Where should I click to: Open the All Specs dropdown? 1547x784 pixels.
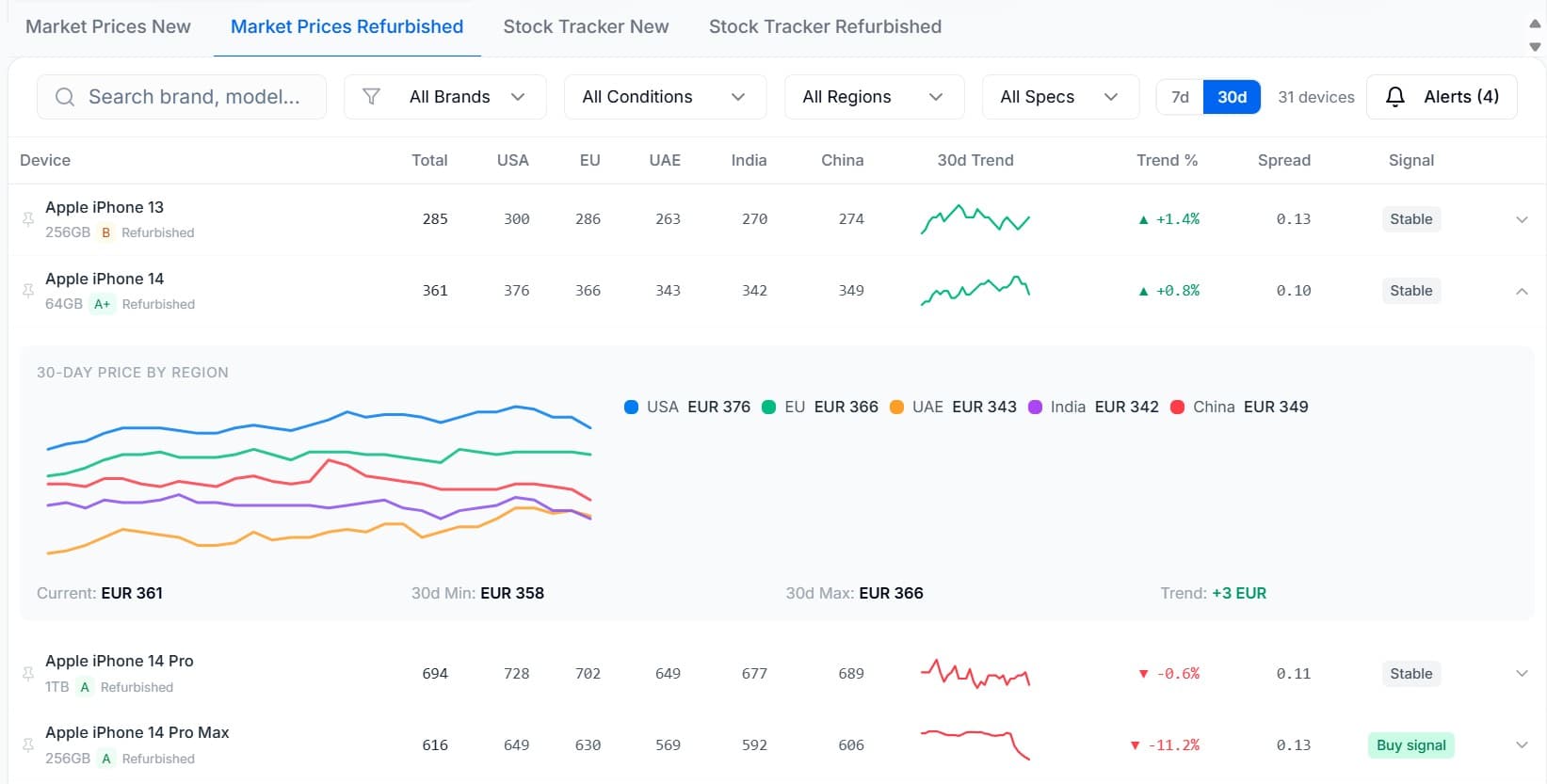pos(1060,97)
